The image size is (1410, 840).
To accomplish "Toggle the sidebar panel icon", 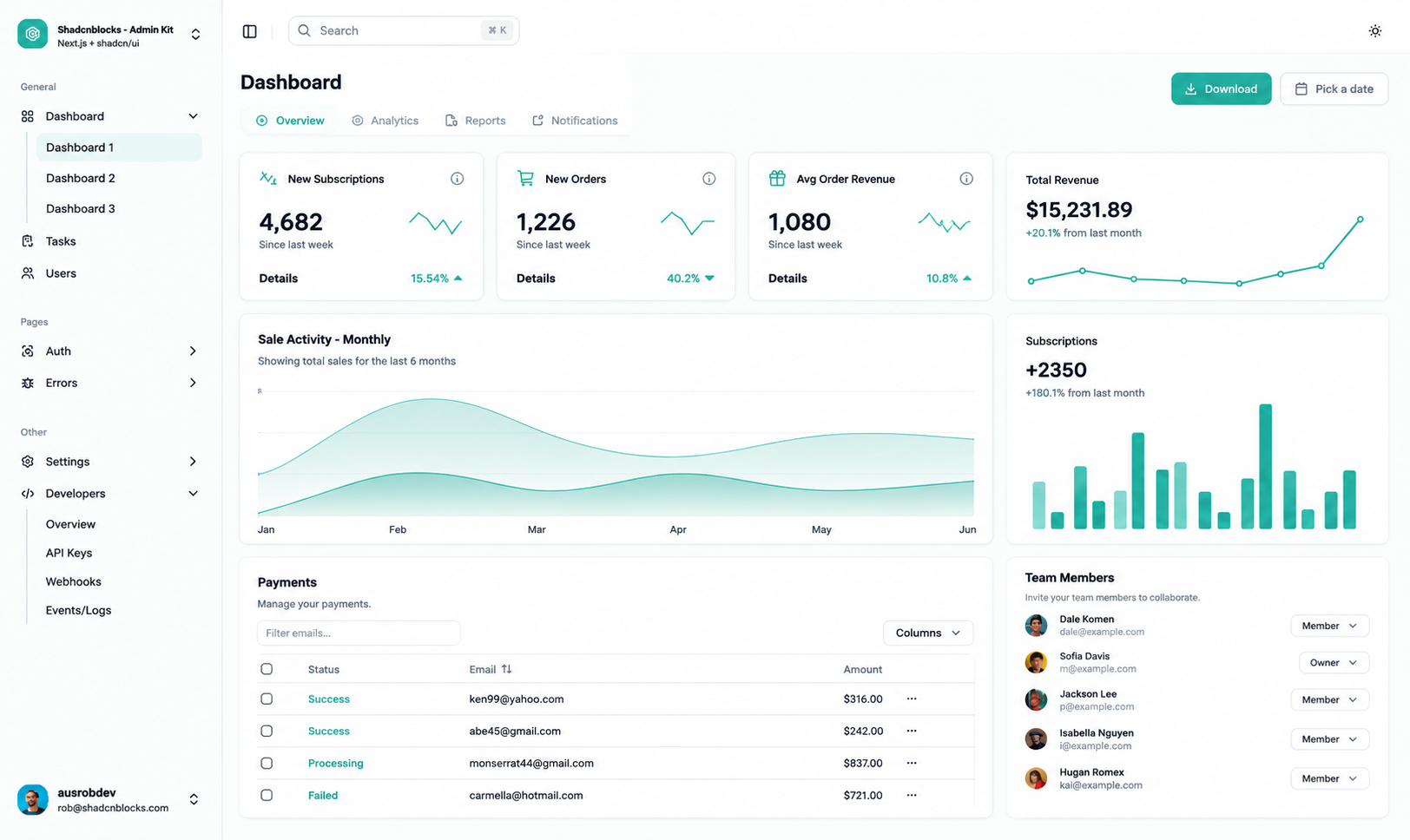I will pyautogui.click(x=250, y=31).
